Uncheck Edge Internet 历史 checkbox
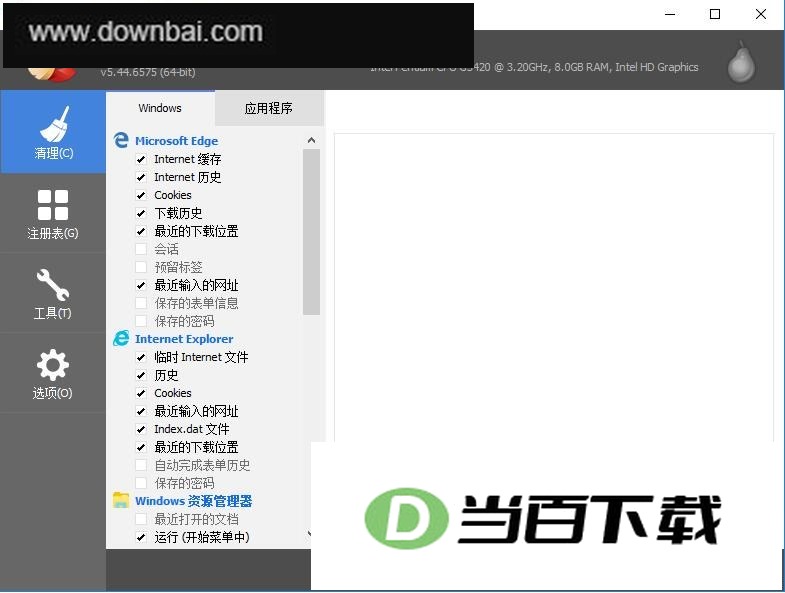785x593 pixels. click(141, 177)
